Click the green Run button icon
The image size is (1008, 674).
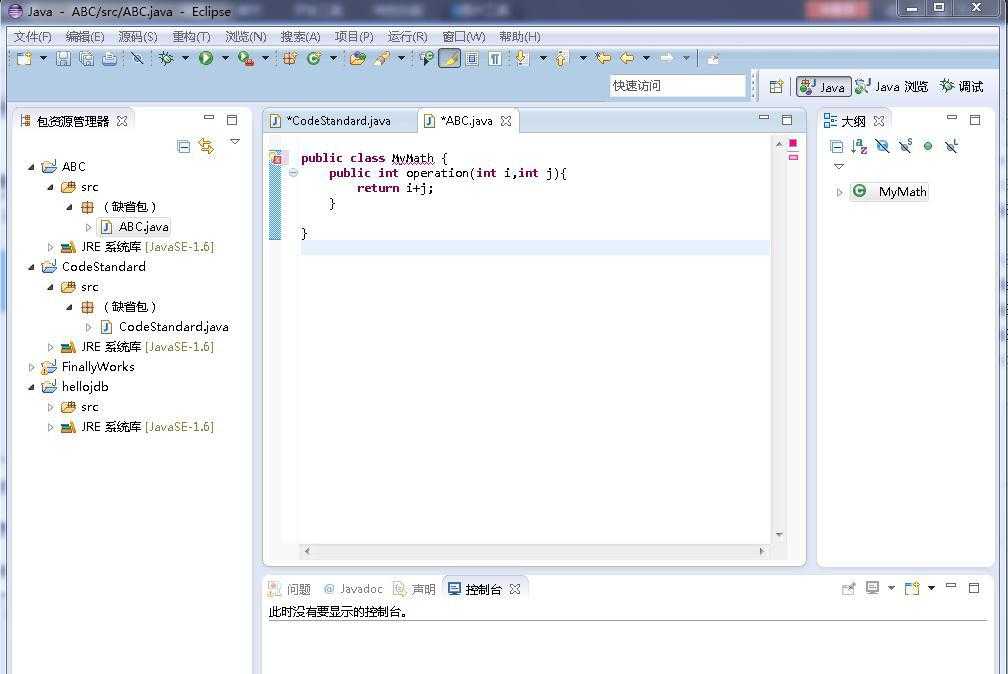pos(206,59)
